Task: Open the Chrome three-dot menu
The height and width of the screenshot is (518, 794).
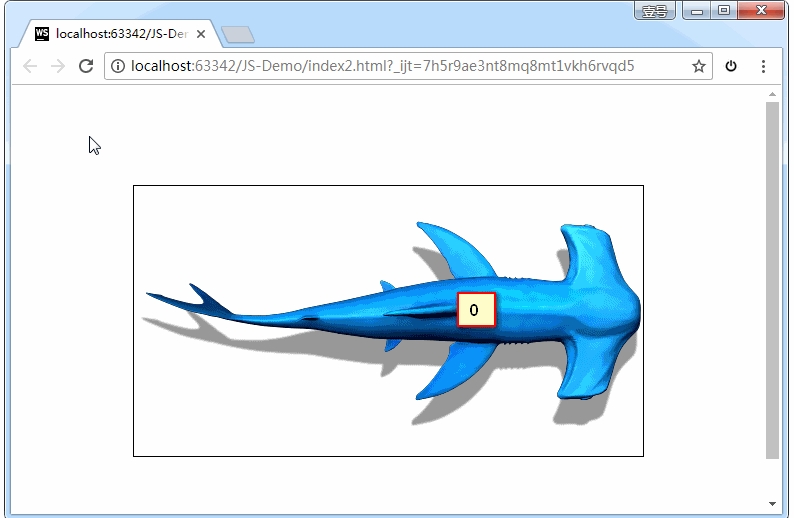Action: (763, 66)
